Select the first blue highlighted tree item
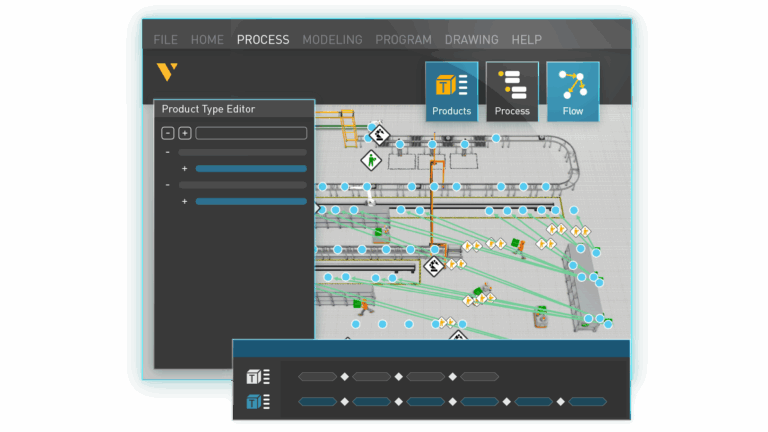 coord(251,169)
